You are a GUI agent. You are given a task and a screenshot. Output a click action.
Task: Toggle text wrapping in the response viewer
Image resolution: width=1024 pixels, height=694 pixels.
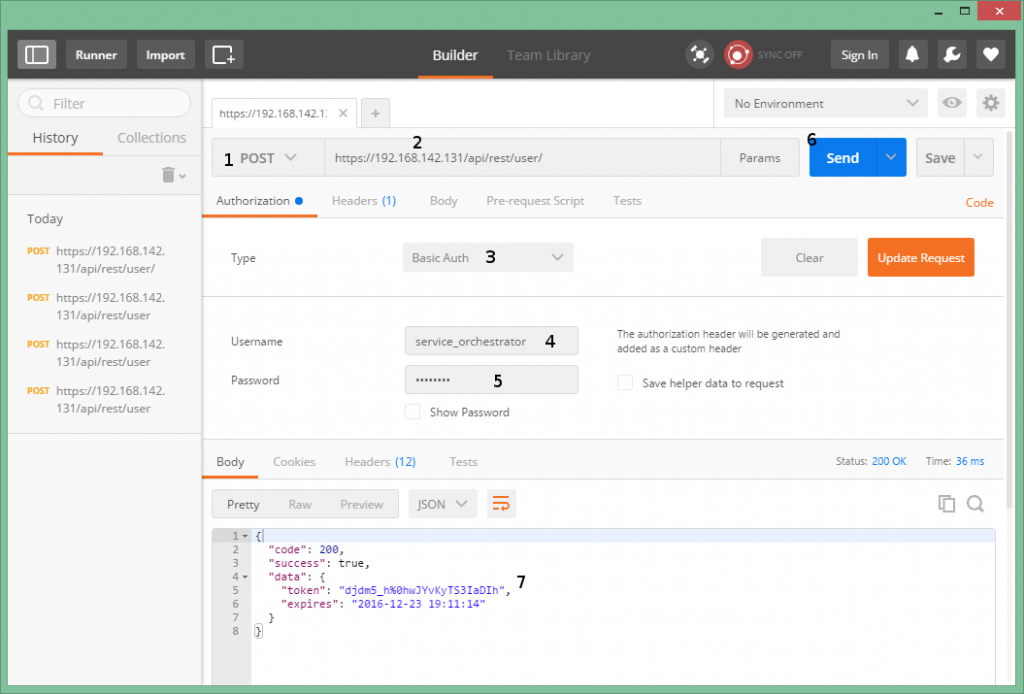pyautogui.click(x=501, y=503)
